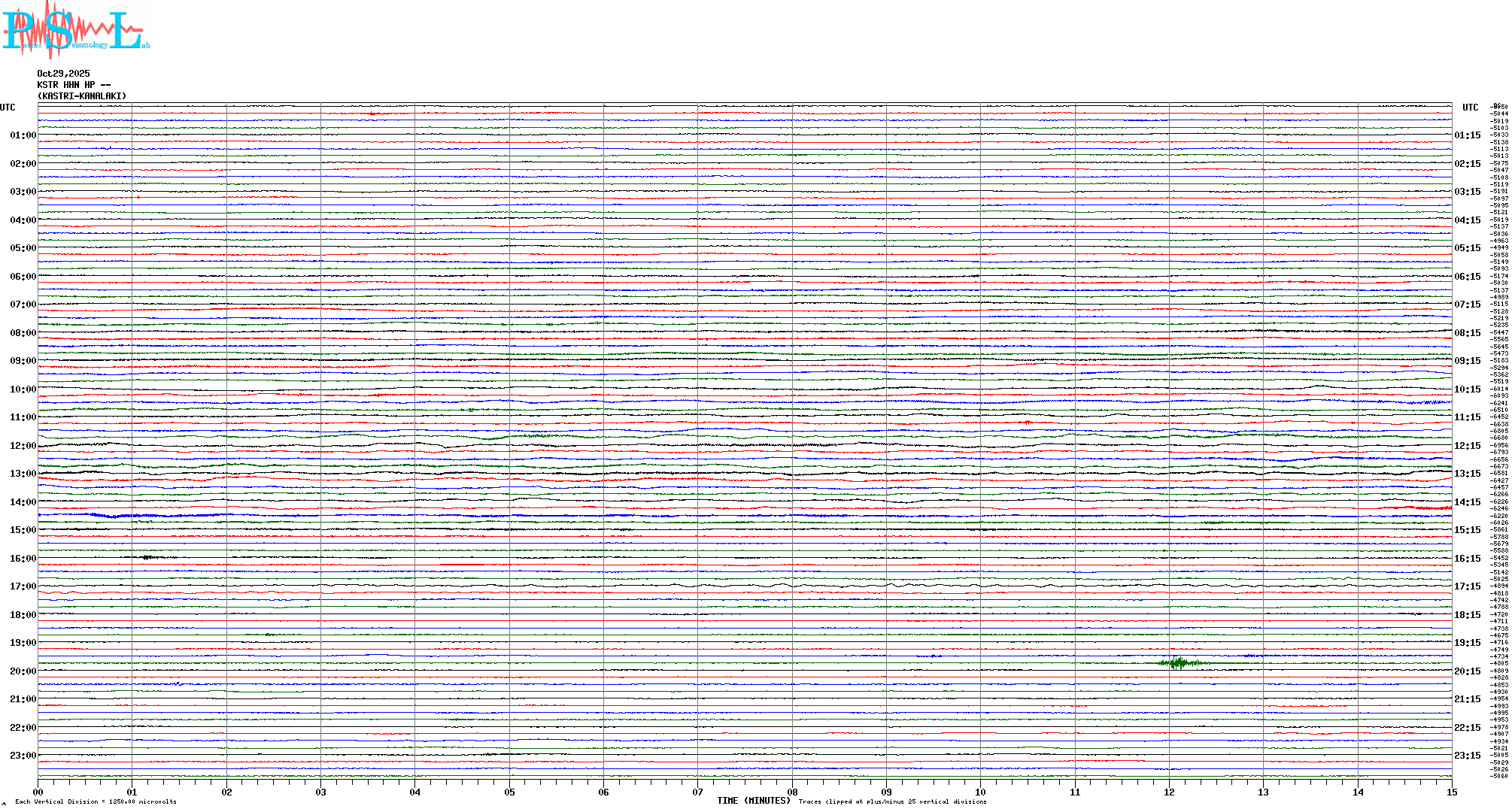Click the UTC label at top right

point(1470,108)
